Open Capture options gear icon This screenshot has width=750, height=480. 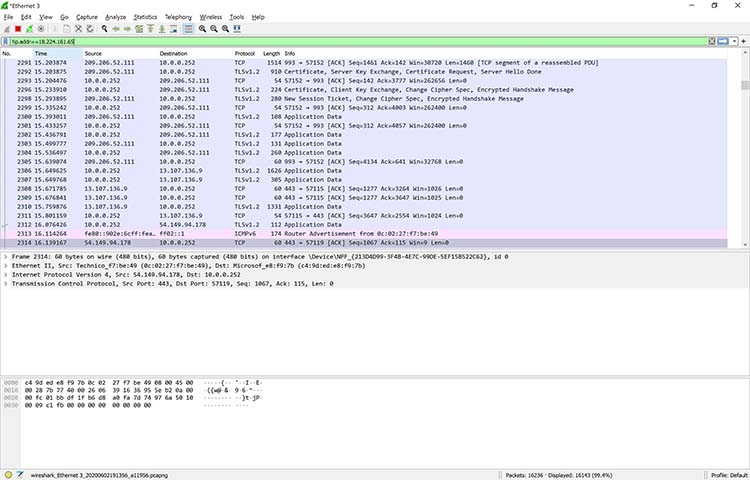click(41, 29)
